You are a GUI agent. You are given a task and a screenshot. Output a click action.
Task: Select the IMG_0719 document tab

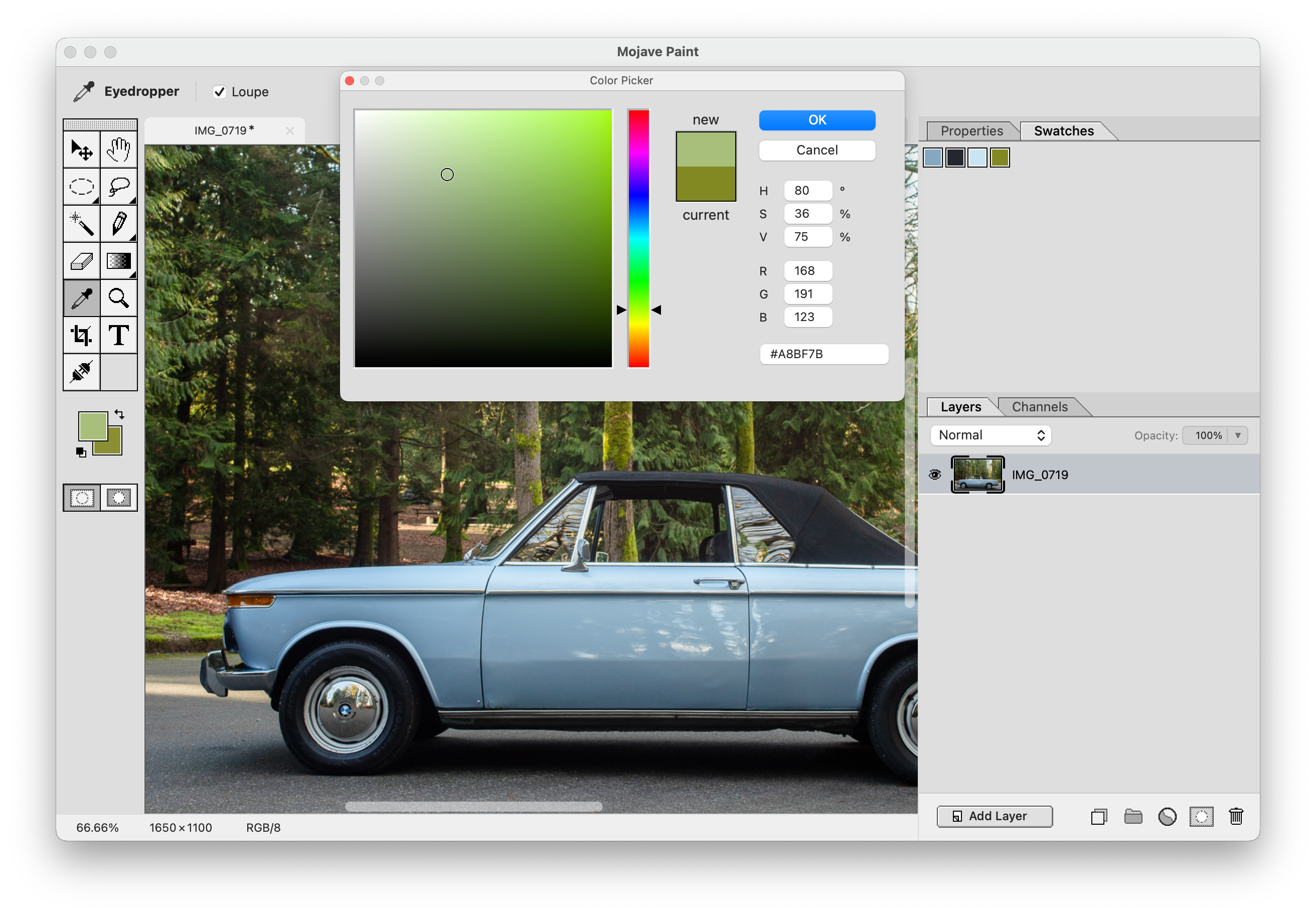224,131
